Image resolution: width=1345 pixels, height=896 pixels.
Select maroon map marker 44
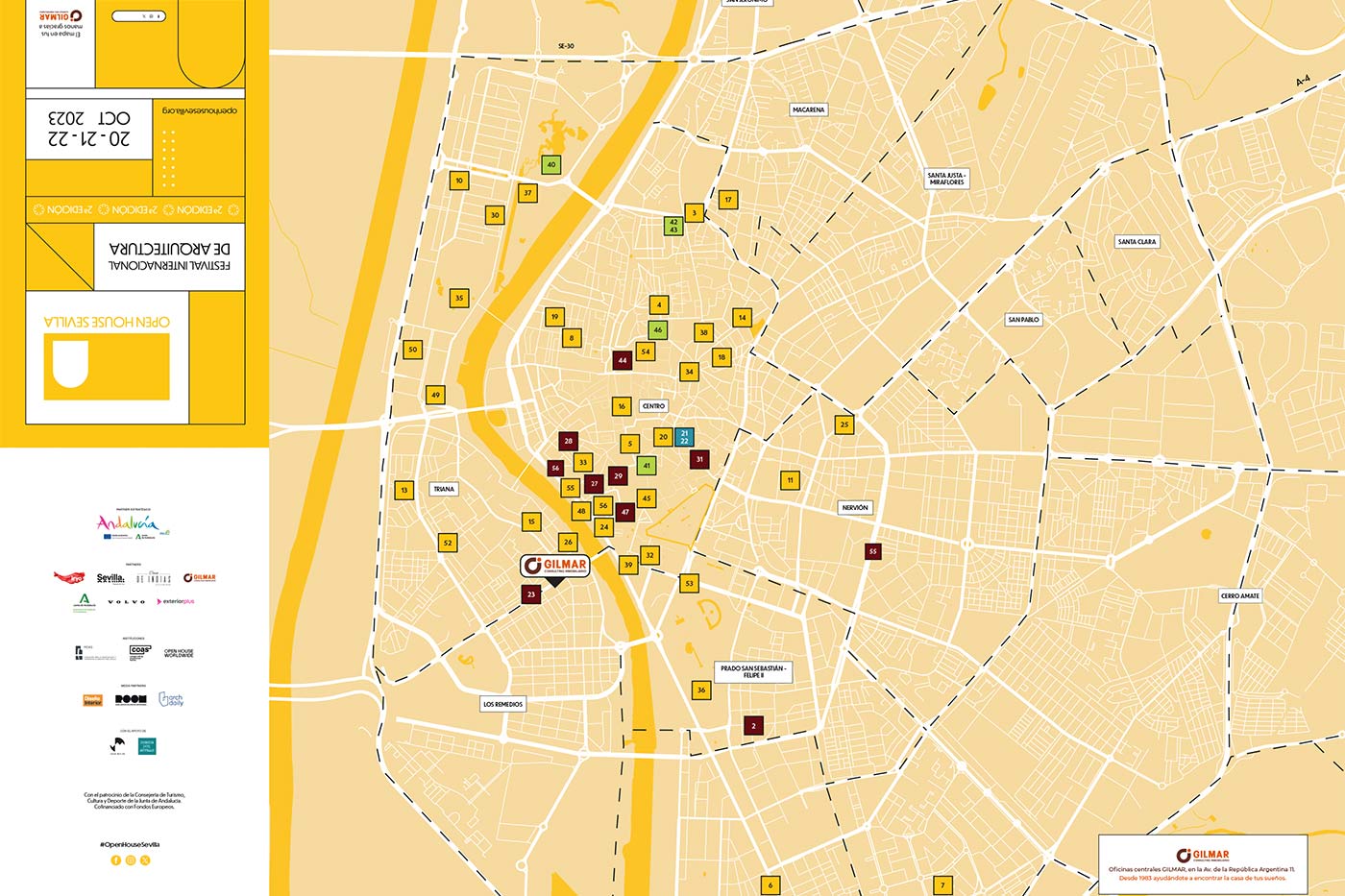(x=623, y=361)
